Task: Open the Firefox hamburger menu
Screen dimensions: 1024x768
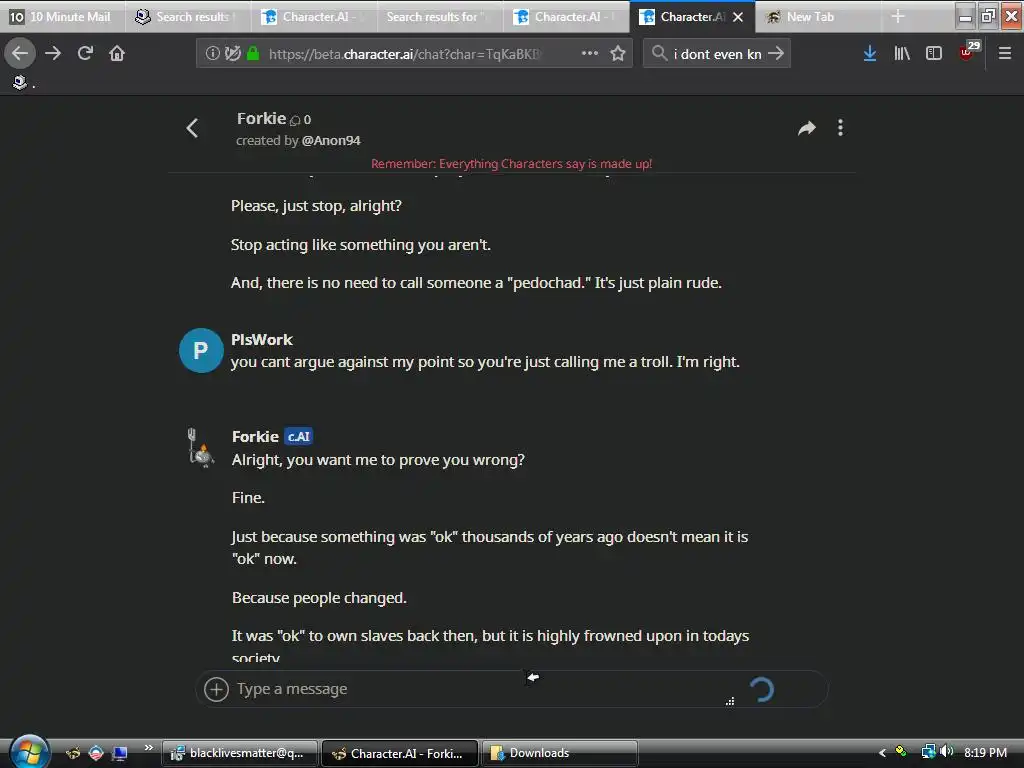Action: click(1004, 54)
